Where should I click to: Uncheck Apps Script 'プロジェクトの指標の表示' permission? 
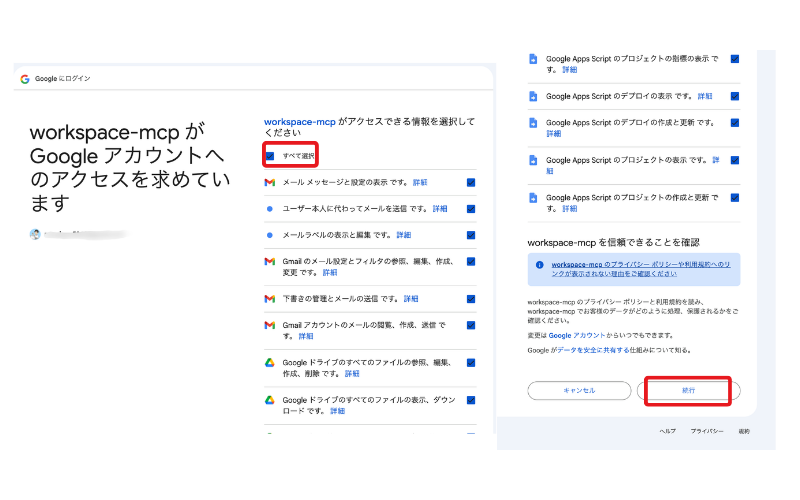pos(735,59)
